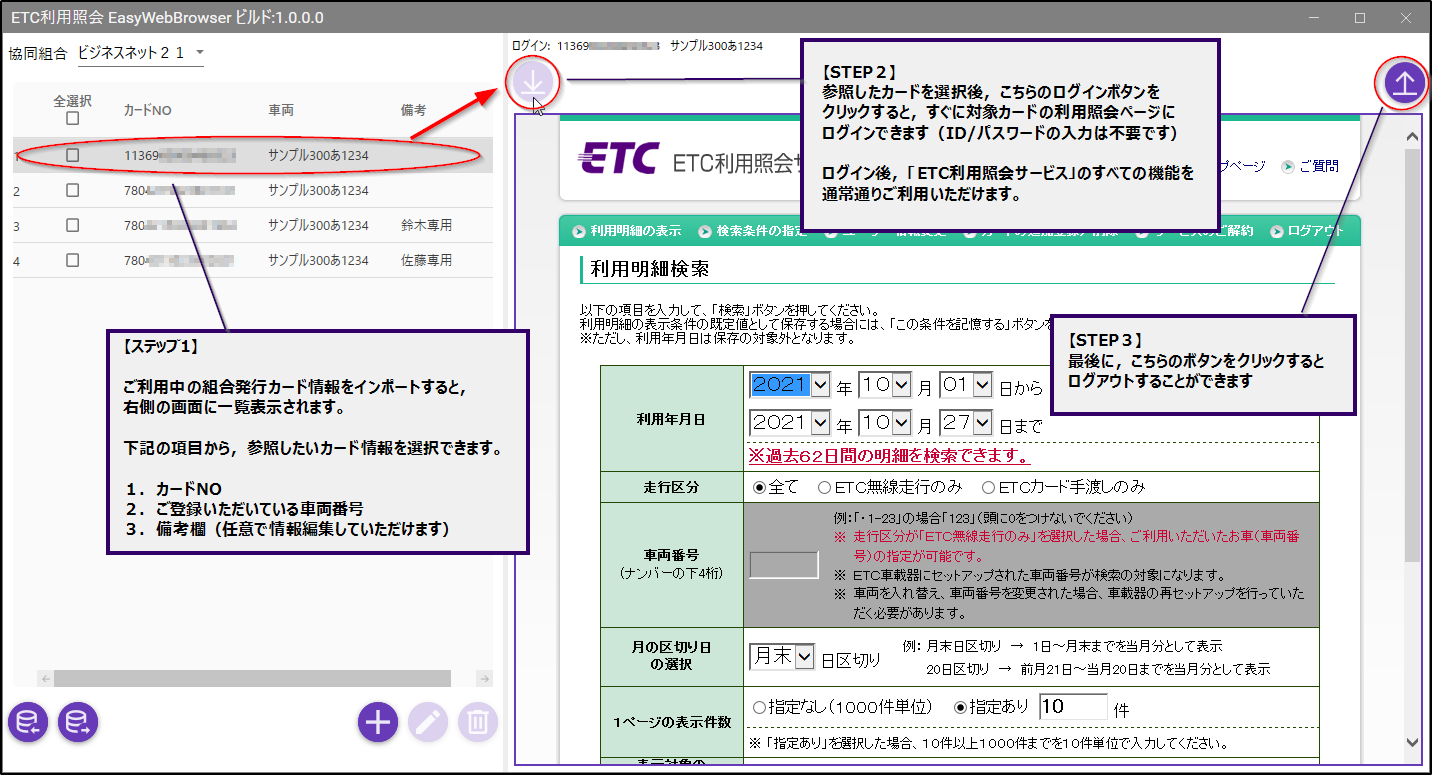Add a new card with plus button

378,722
